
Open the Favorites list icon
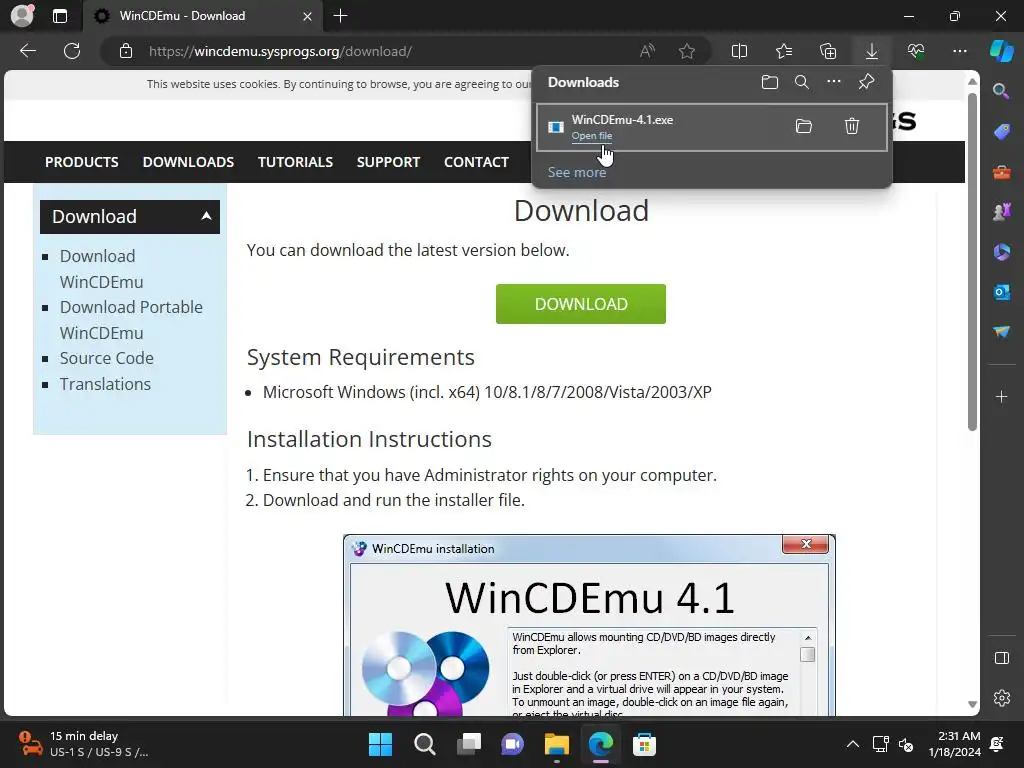click(784, 51)
